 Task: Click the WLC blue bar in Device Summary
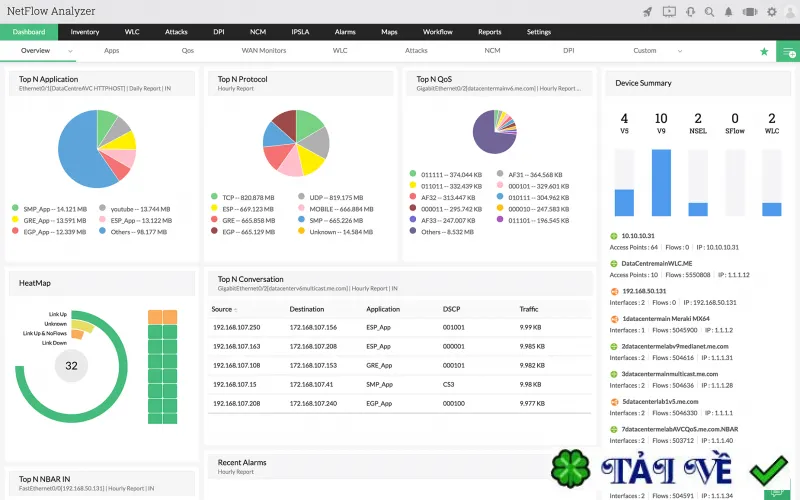point(771,209)
